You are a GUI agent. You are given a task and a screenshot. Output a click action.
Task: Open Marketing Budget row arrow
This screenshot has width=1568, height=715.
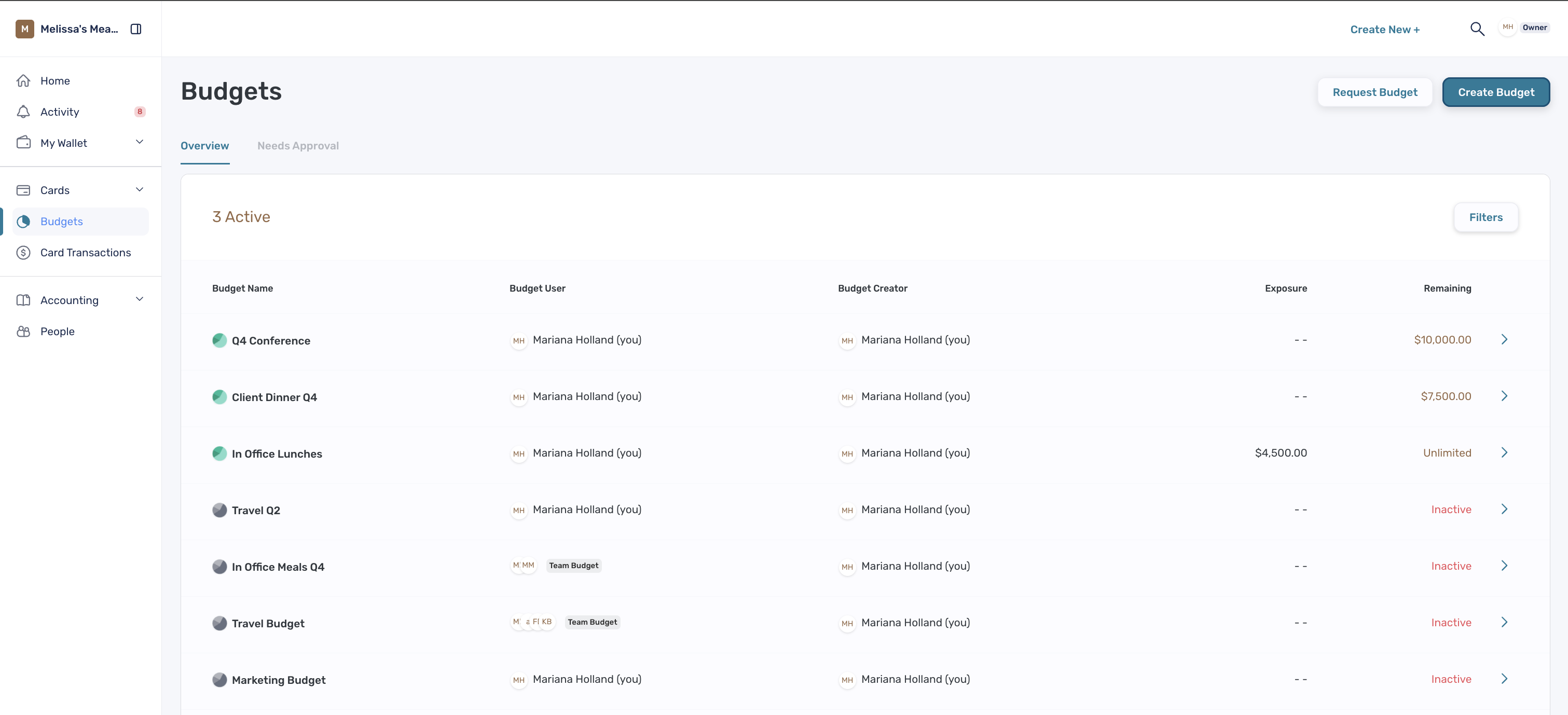[x=1504, y=679]
